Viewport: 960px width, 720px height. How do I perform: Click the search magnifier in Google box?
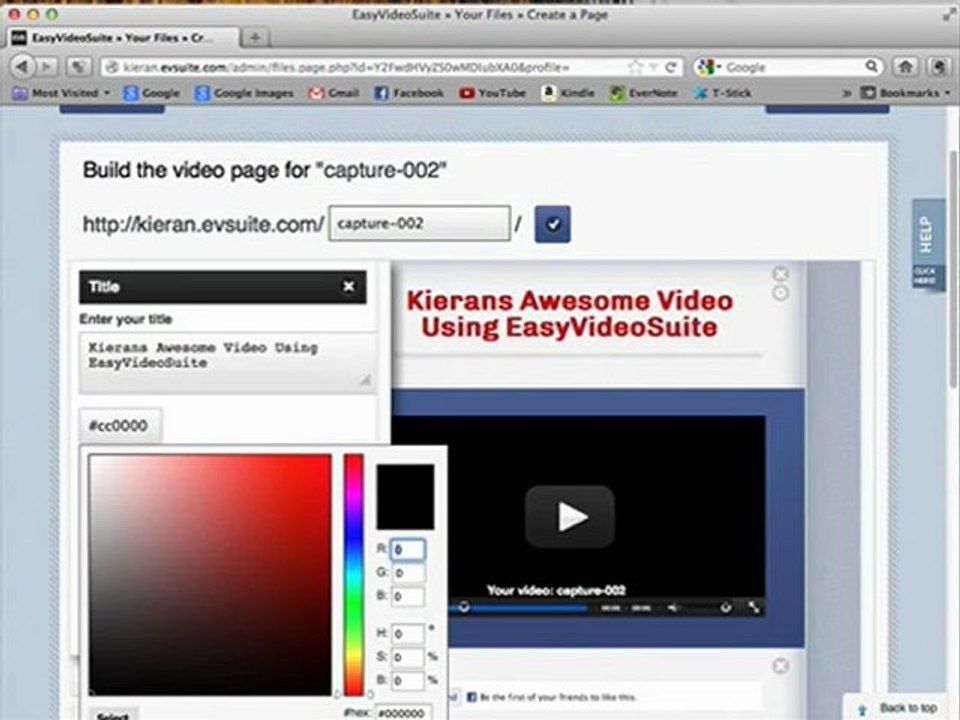point(871,66)
